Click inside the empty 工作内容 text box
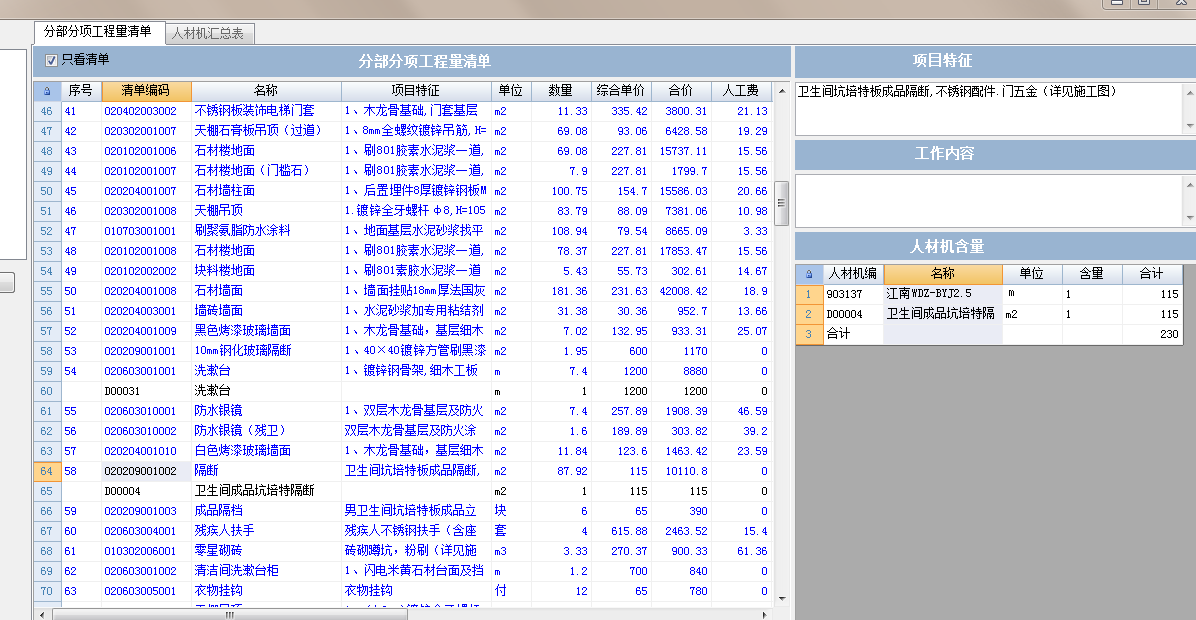Screen dimensions: 1196x620 click(x=989, y=201)
